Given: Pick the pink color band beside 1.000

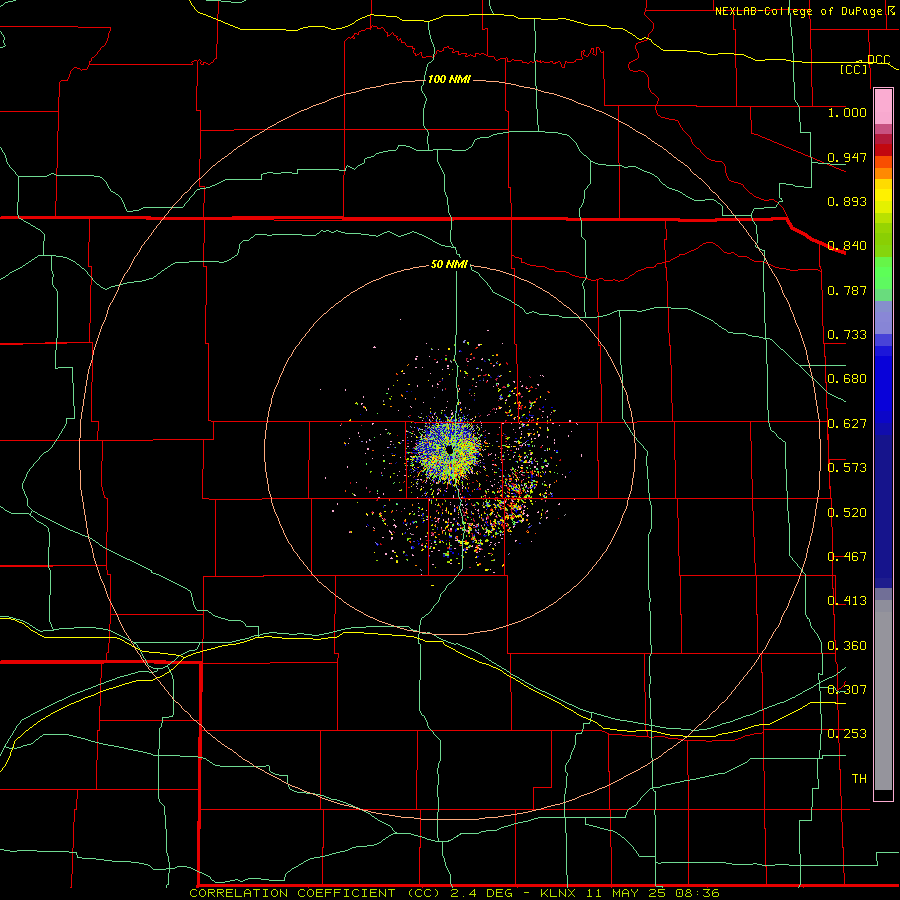Looking at the screenshot, I should pyautogui.click(x=883, y=107).
